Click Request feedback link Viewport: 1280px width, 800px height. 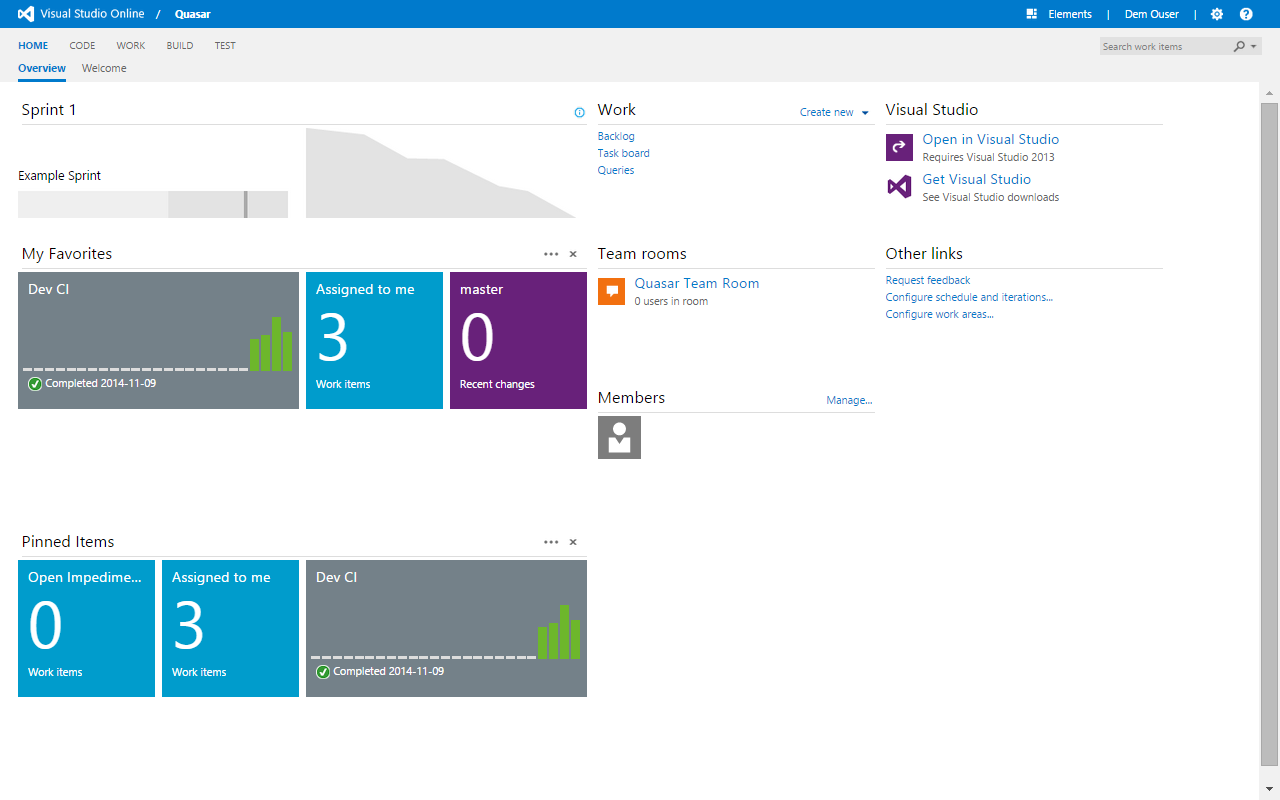(928, 280)
